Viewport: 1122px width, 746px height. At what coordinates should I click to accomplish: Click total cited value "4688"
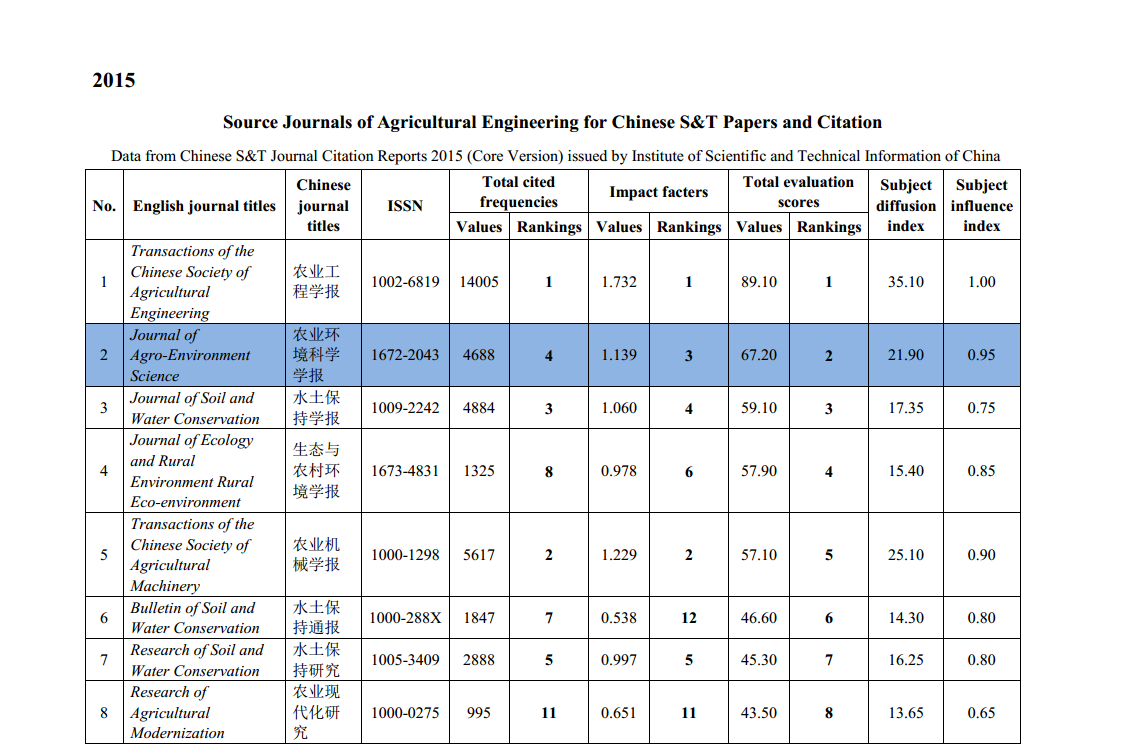(479, 355)
